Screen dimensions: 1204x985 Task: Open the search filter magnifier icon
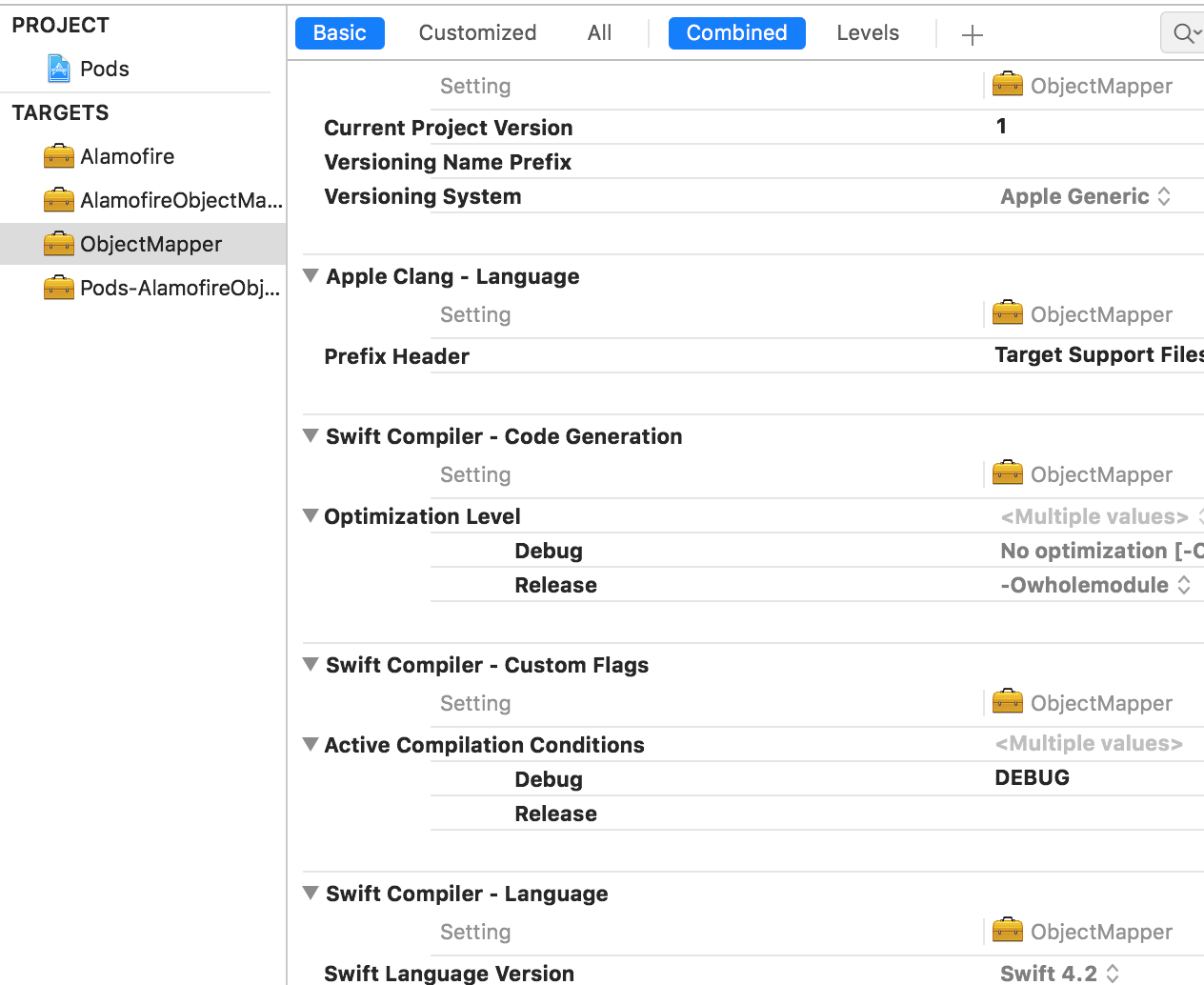click(1181, 32)
